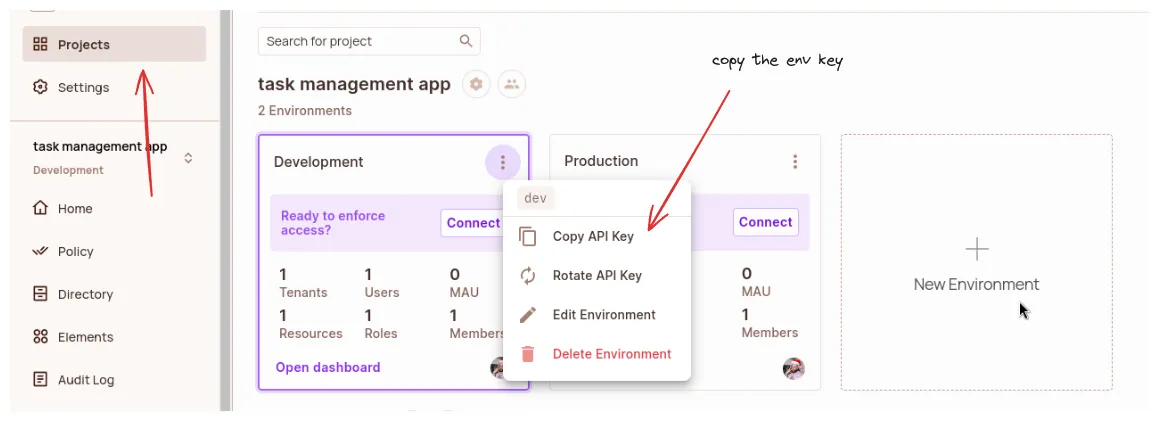Click Connect button on Production card
Viewport: 1159px width, 421px height.
click(x=765, y=222)
